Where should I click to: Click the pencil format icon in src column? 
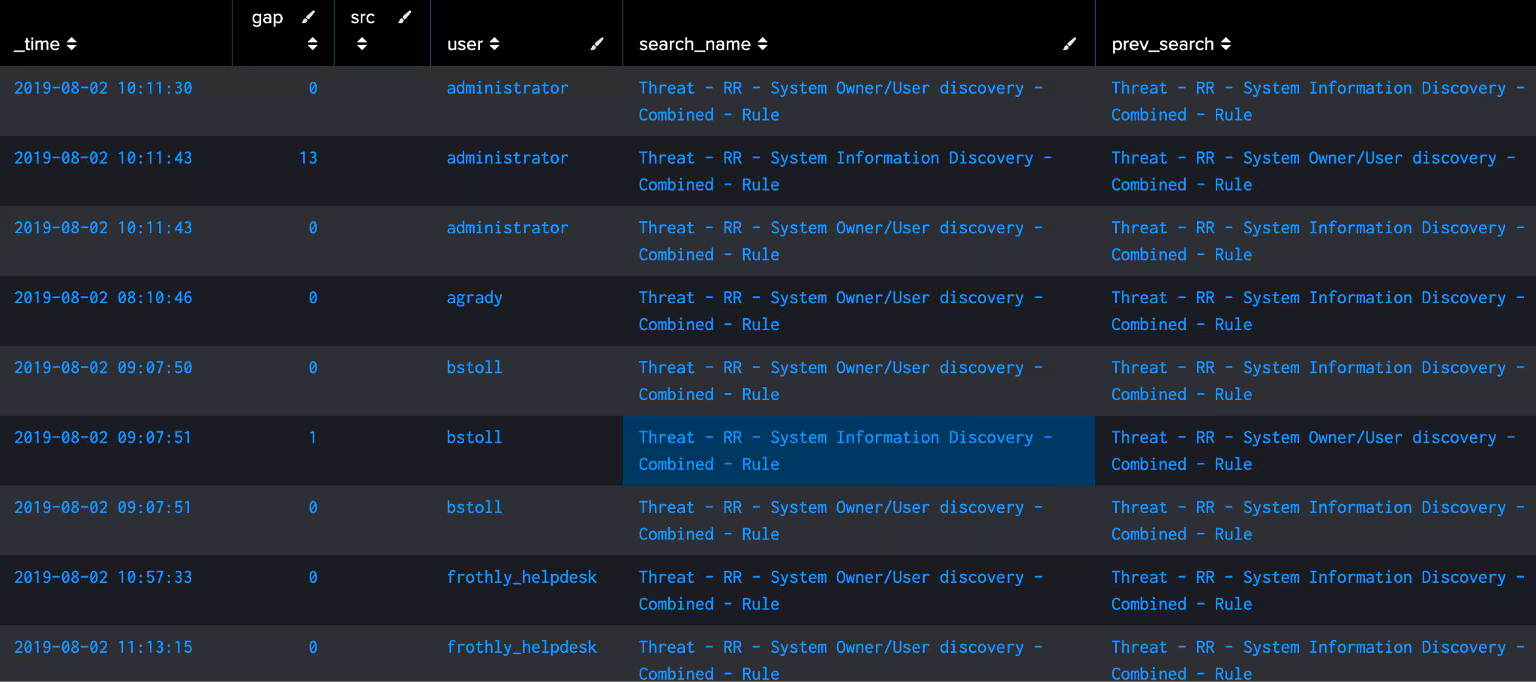tap(405, 17)
